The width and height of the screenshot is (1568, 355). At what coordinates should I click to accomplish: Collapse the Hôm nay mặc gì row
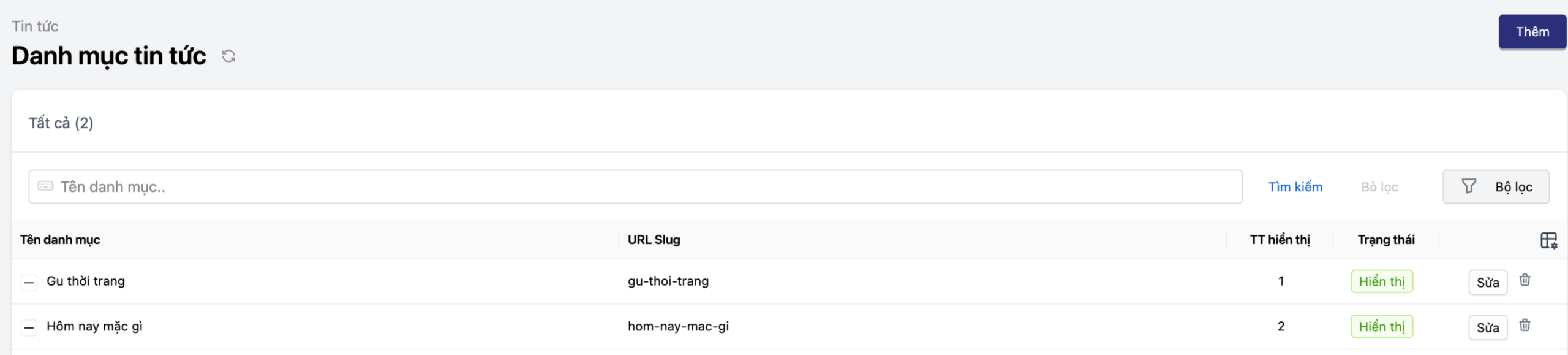click(x=29, y=328)
